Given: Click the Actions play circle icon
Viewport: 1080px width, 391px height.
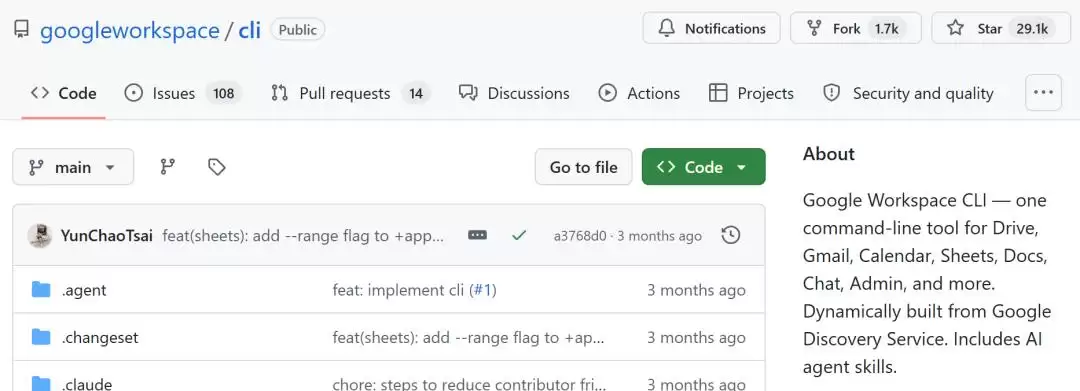Looking at the screenshot, I should 608,93.
